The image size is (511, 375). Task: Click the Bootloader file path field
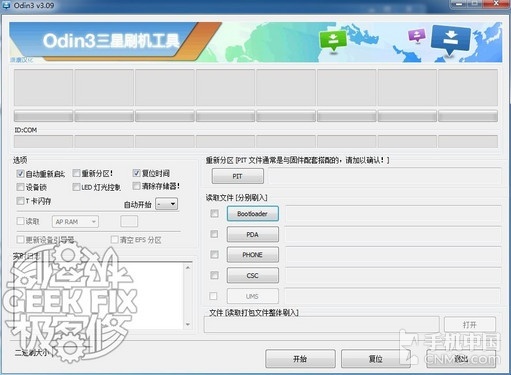393,214
